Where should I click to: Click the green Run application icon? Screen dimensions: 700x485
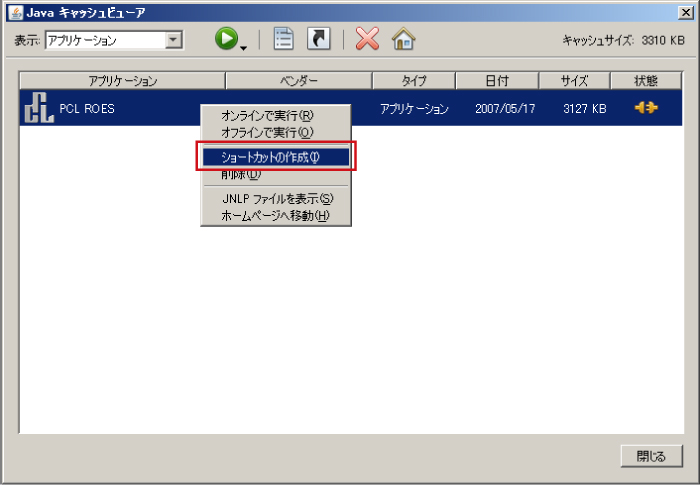226,39
